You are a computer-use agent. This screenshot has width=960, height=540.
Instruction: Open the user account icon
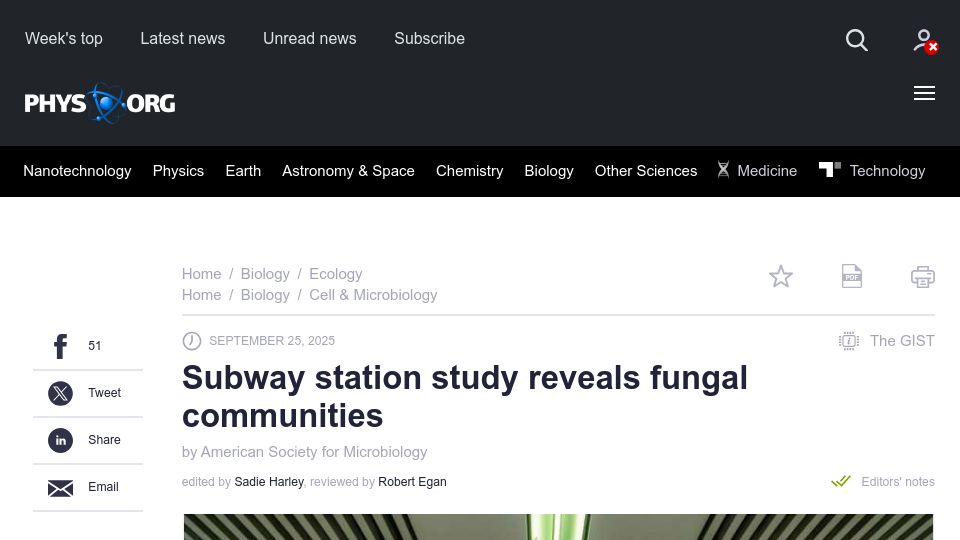click(x=925, y=41)
